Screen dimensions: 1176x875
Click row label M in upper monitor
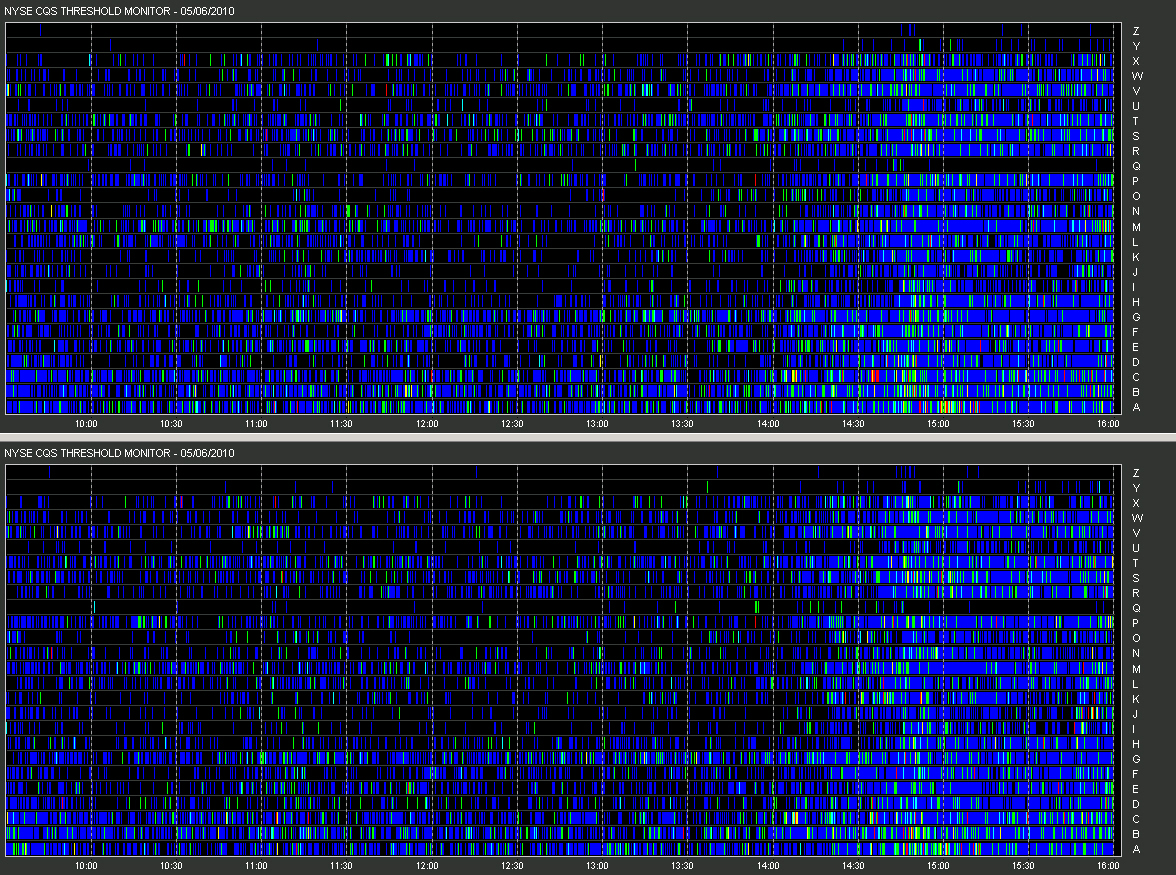1136,226
